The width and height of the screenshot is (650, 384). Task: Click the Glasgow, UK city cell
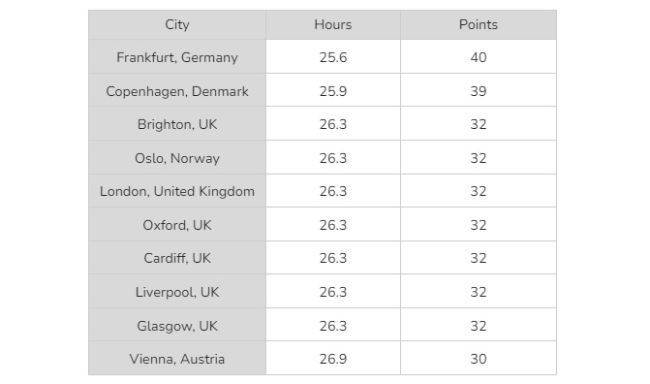(x=177, y=326)
